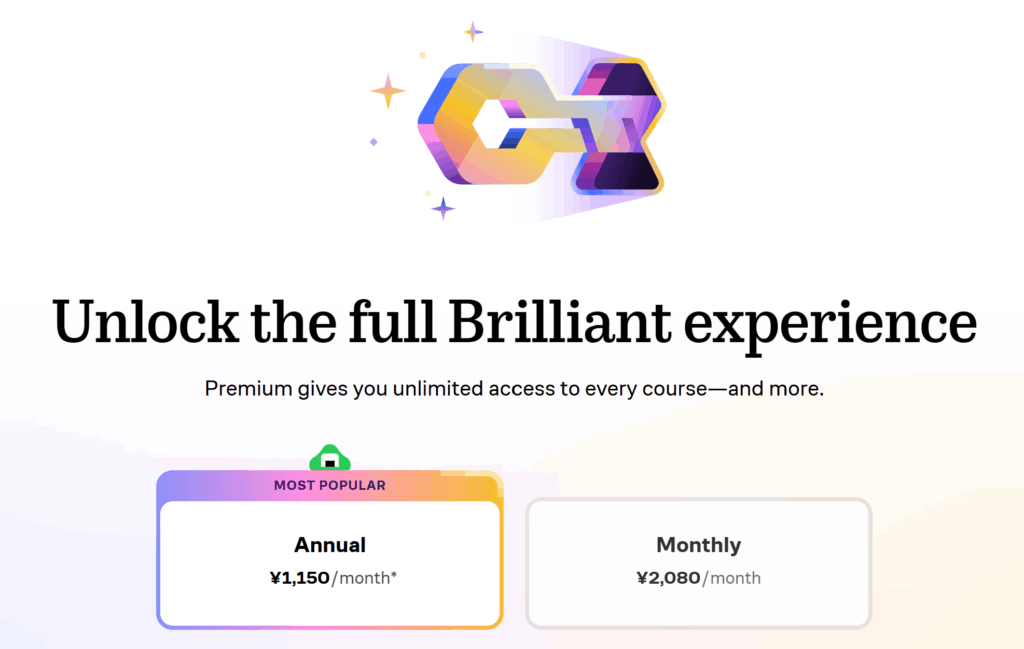
Task: Click the asterisk after annual month price
Action: (x=394, y=575)
